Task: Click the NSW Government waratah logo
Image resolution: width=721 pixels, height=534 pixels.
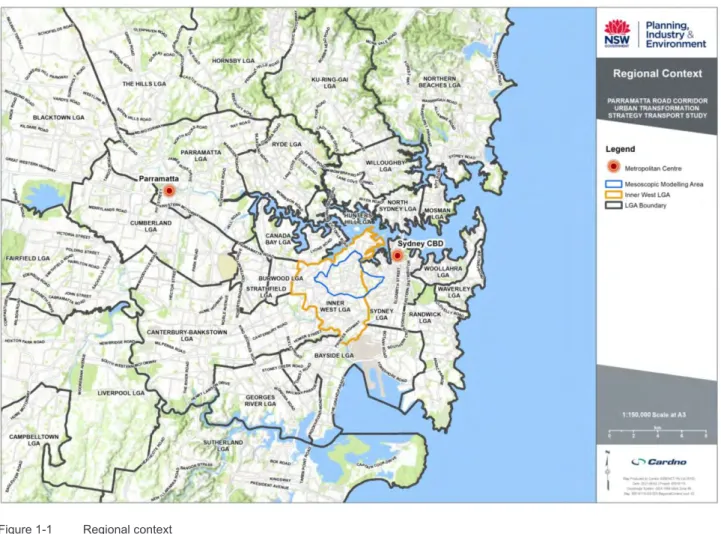Action: pos(617,33)
